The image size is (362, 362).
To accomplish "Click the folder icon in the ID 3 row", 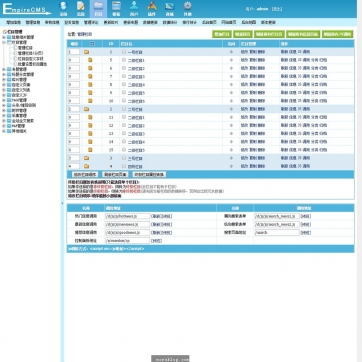I will [87, 158].
